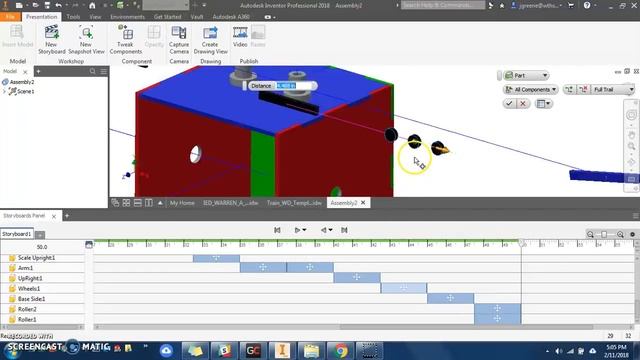The image size is (640, 360).
Task: Click the Orbit tool in navigation bar
Action: coord(631,162)
